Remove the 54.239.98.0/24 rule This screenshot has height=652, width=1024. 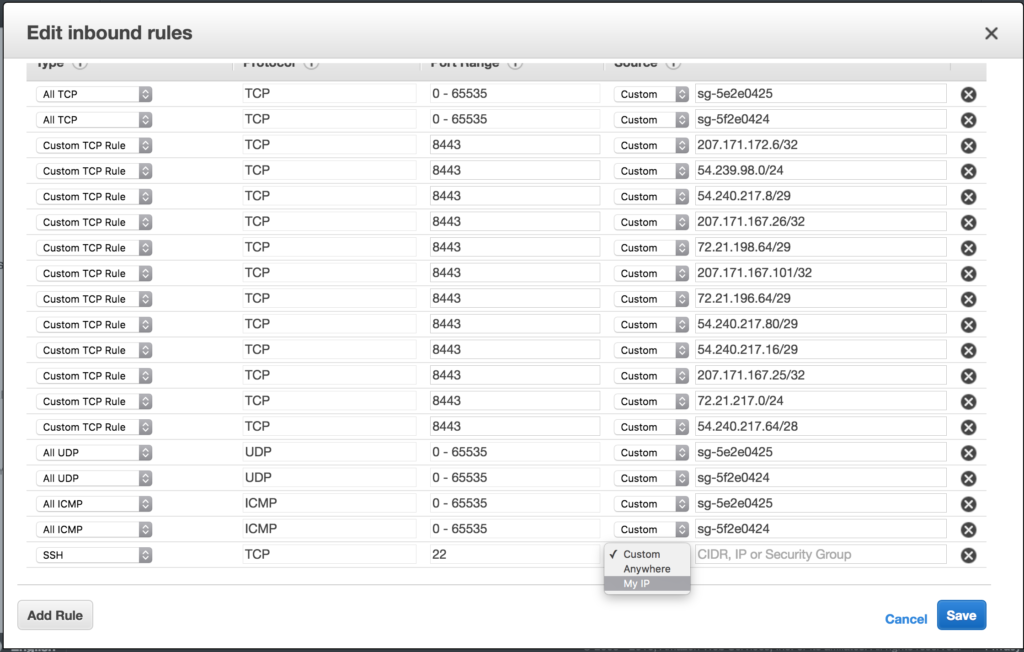[968, 171]
